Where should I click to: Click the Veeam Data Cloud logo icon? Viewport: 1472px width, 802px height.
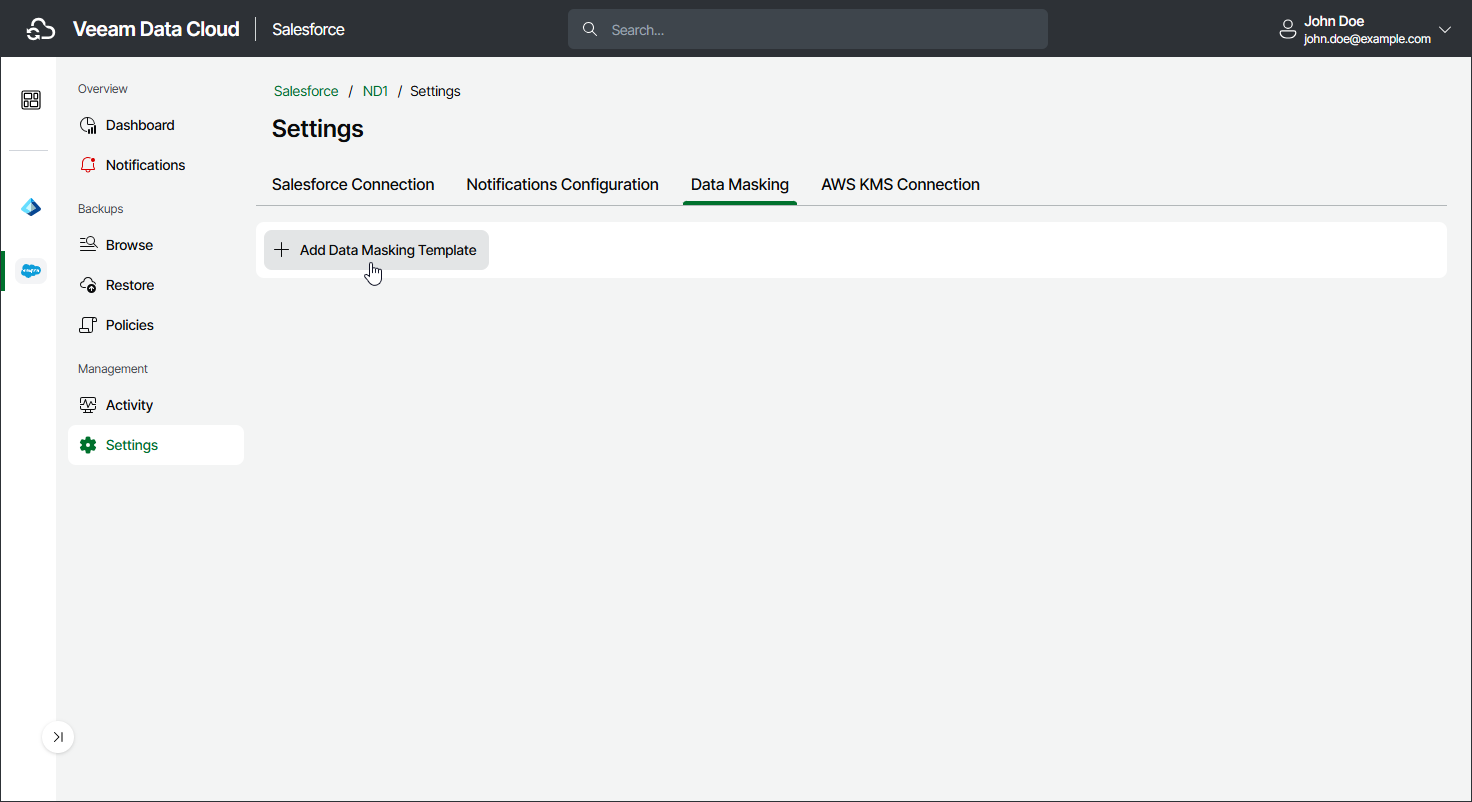click(x=40, y=29)
